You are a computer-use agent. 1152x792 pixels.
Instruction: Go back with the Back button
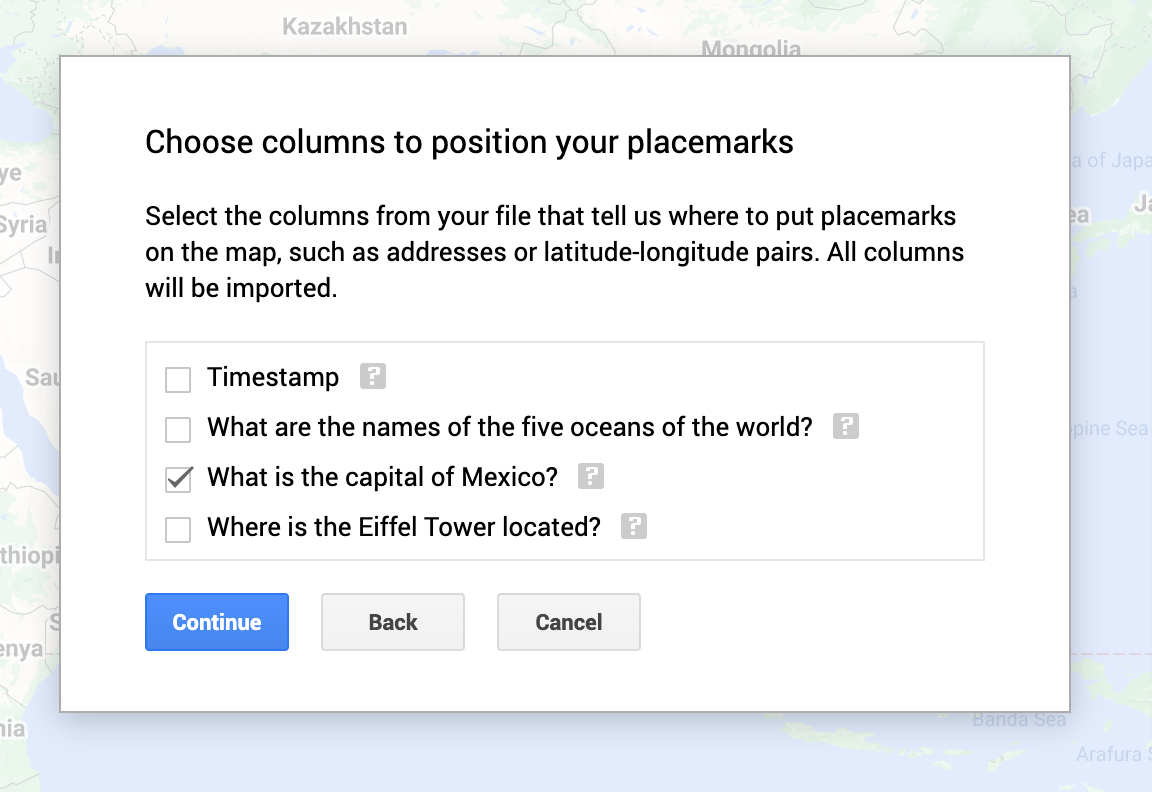392,621
